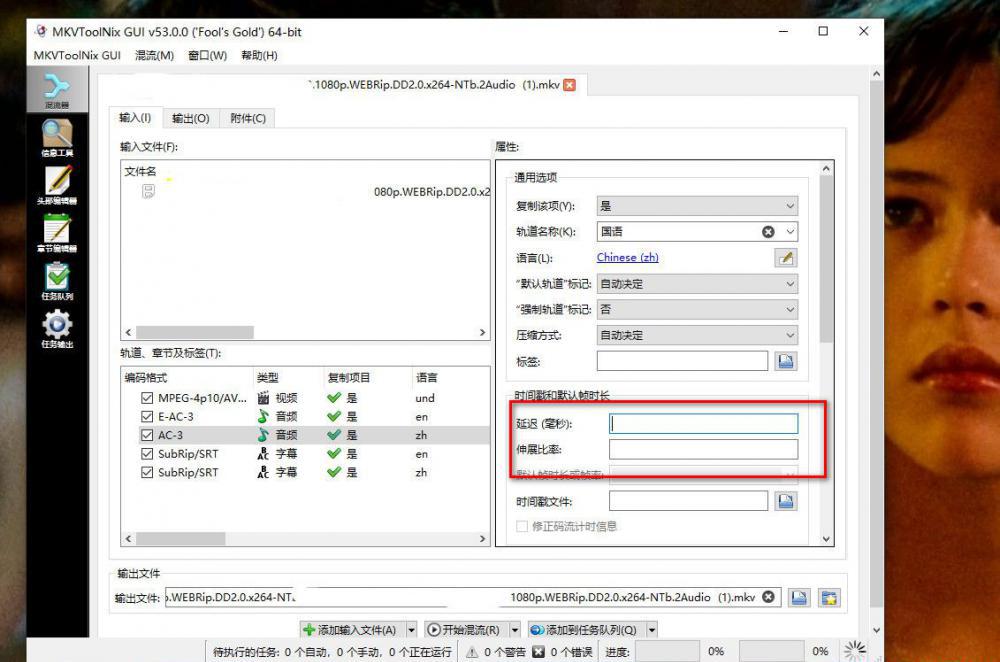
Task: Browse for a timestamp file
Action: tap(786, 501)
